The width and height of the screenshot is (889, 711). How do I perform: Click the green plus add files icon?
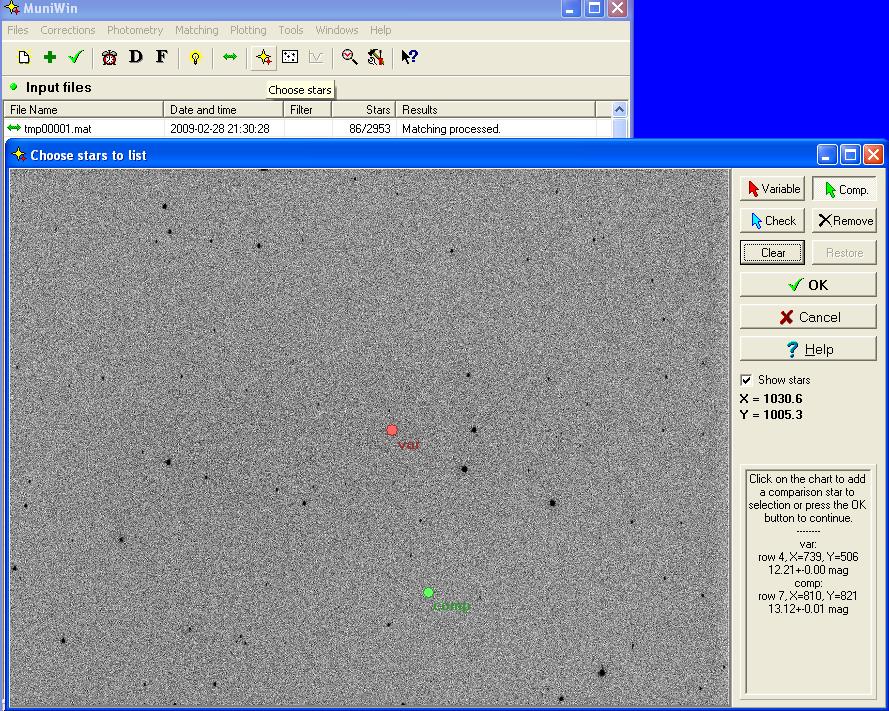[x=50, y=58]
